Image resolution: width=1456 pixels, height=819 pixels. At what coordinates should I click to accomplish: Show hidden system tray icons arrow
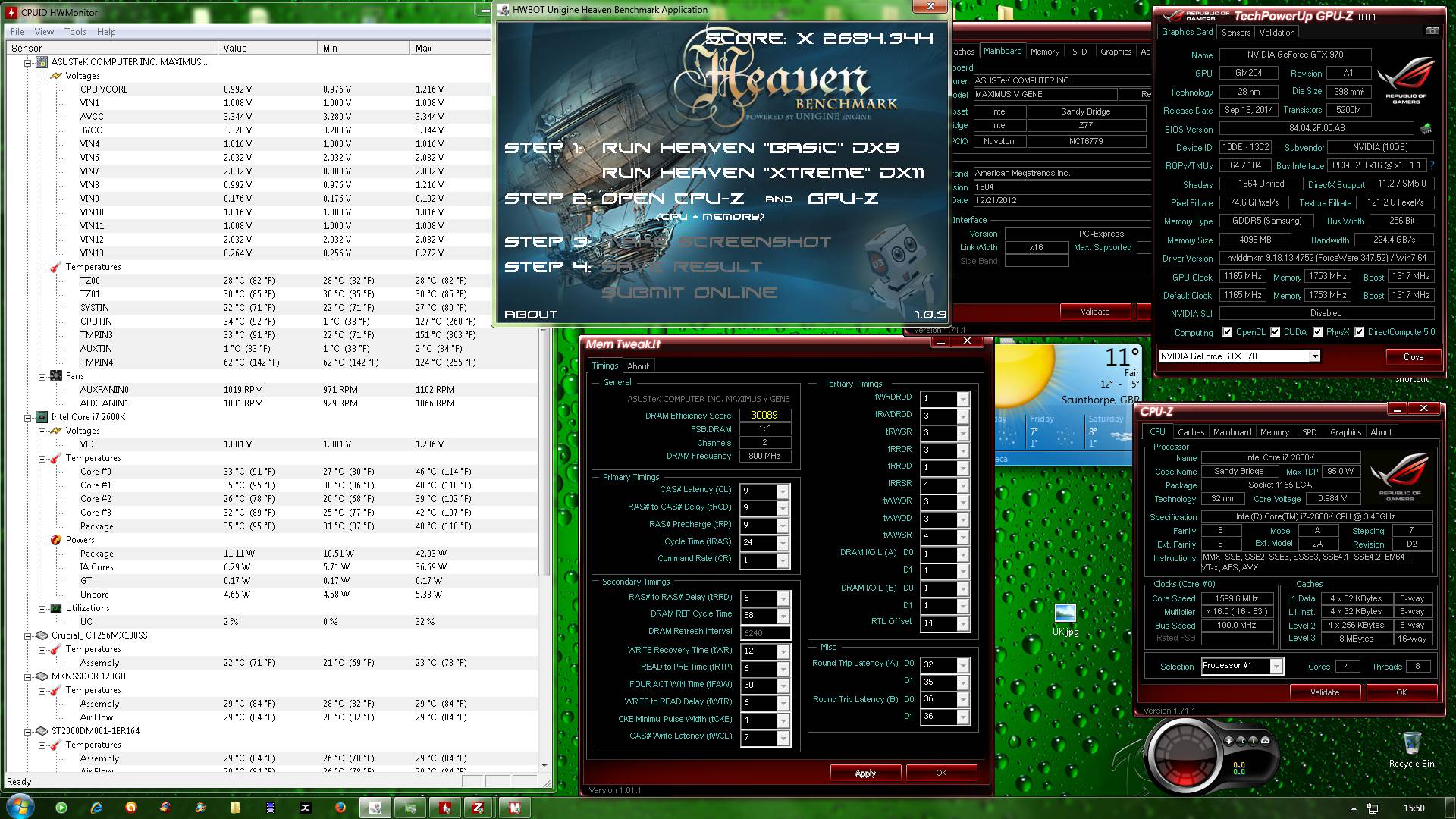tap(1354, 808)
